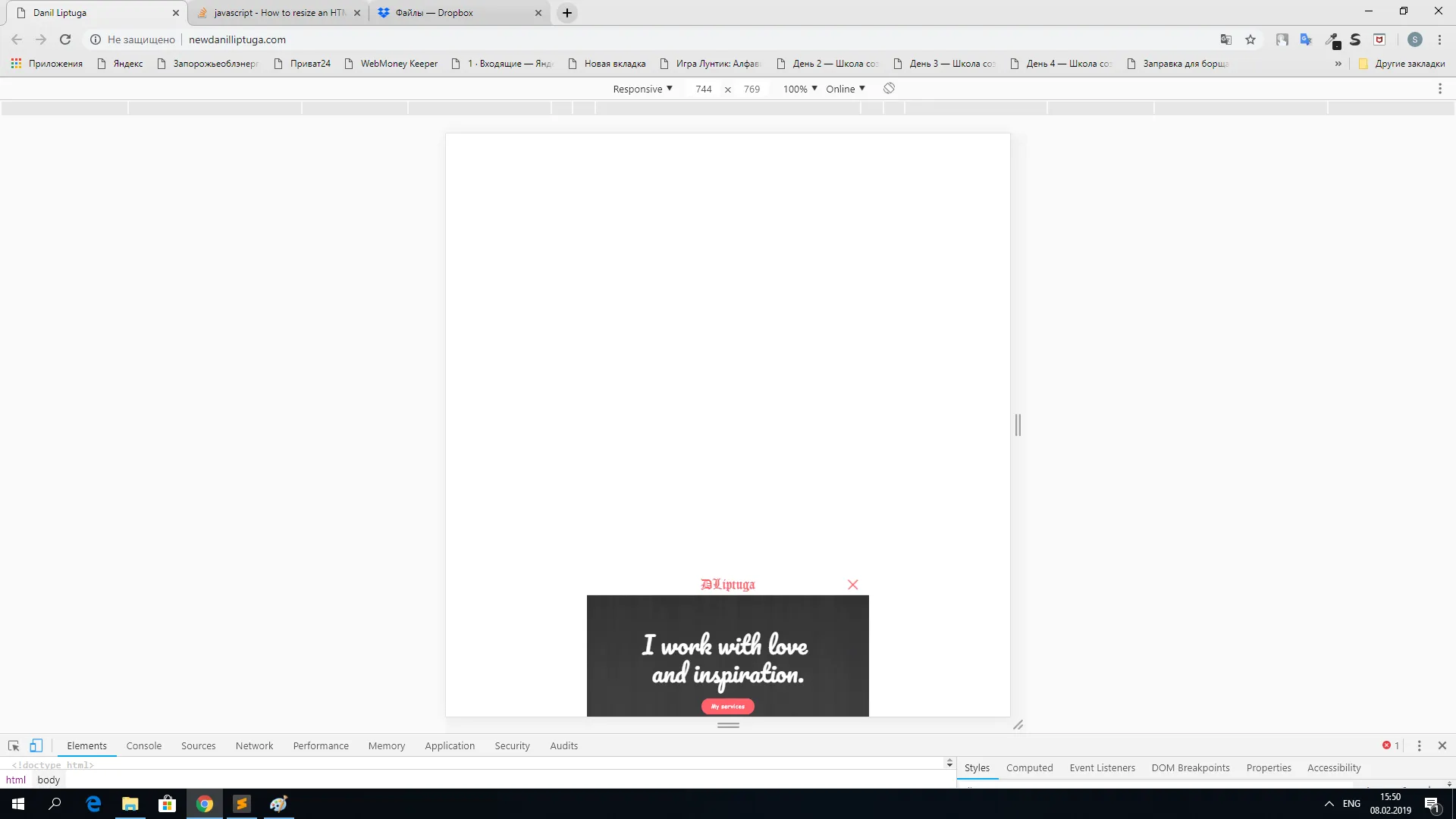The image size is (1456, 819).
Task: Switch to the Console tab
Action: pos(143,745)
